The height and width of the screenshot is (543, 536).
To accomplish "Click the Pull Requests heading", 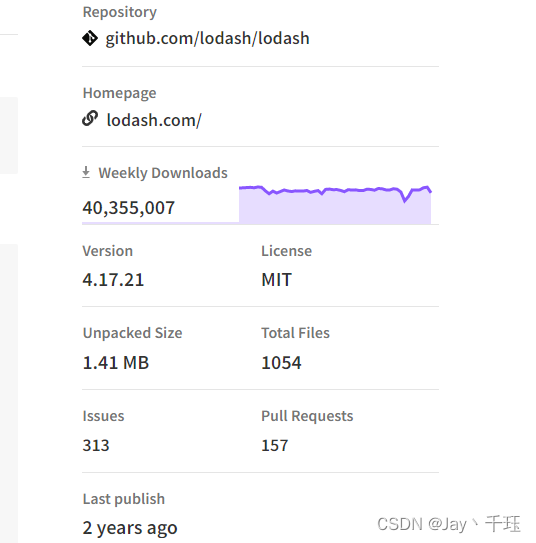I will pos(307,416).
